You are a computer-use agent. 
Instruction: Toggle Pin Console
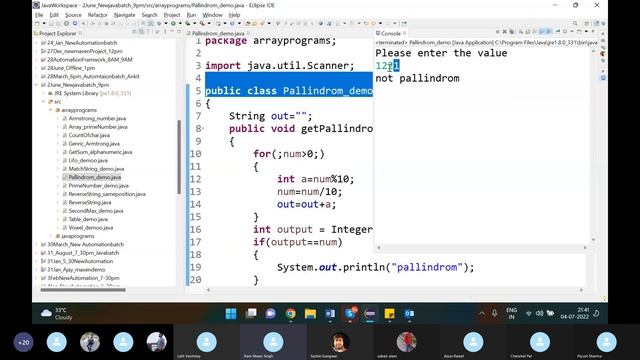click(x=558, y=31)
